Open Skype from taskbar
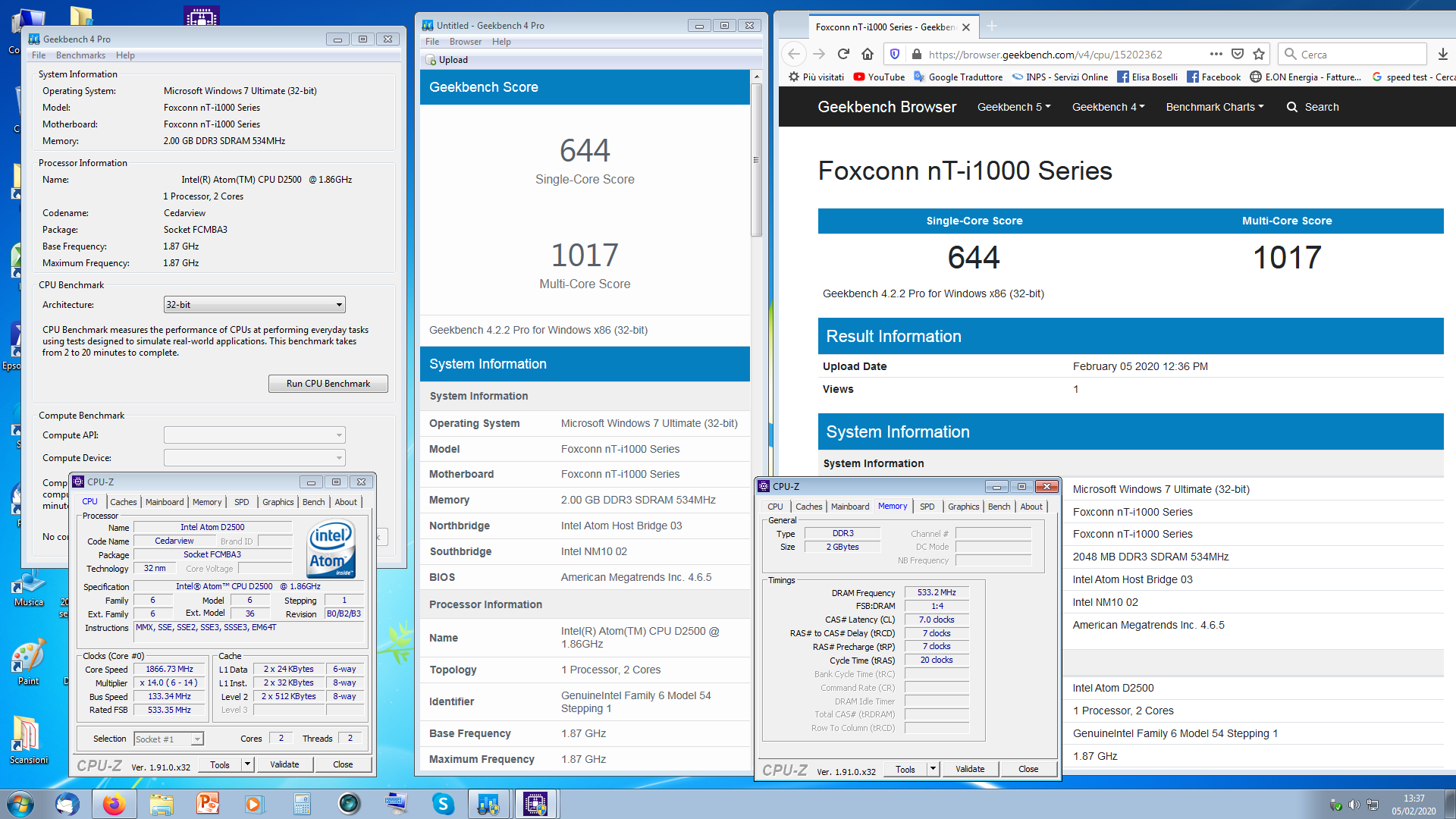This screenshot has height=819, width=1456. 443,804
